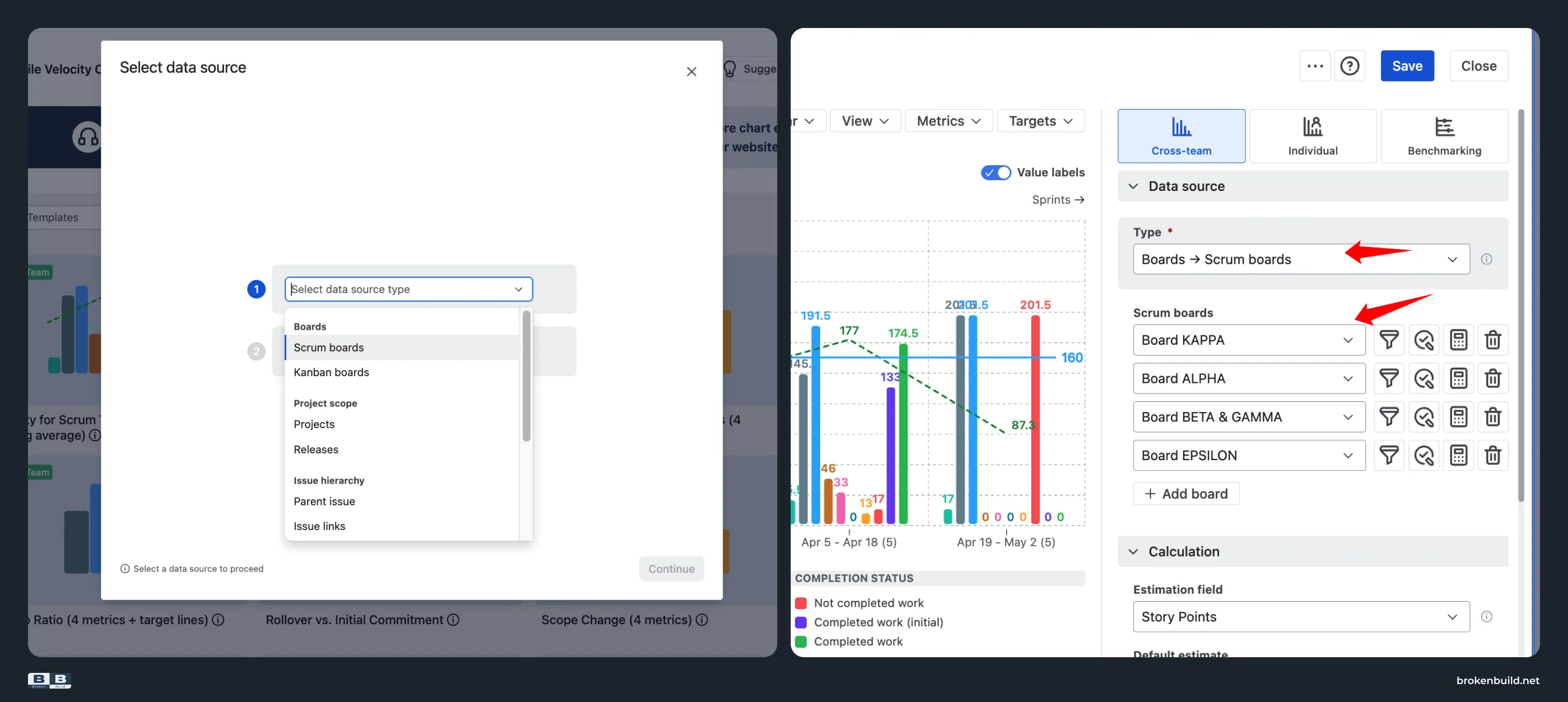Open search-check icon for Board ALPHA
The image size is (1568, 702).
1423,378
